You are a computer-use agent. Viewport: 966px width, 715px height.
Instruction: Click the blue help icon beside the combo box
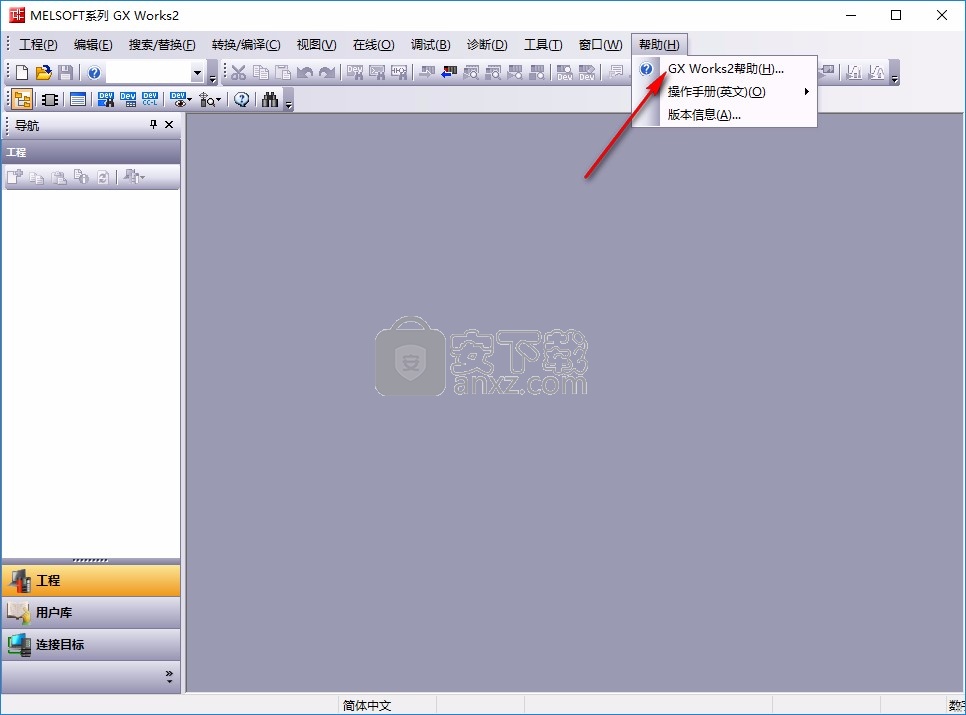[x=94, y=73]
